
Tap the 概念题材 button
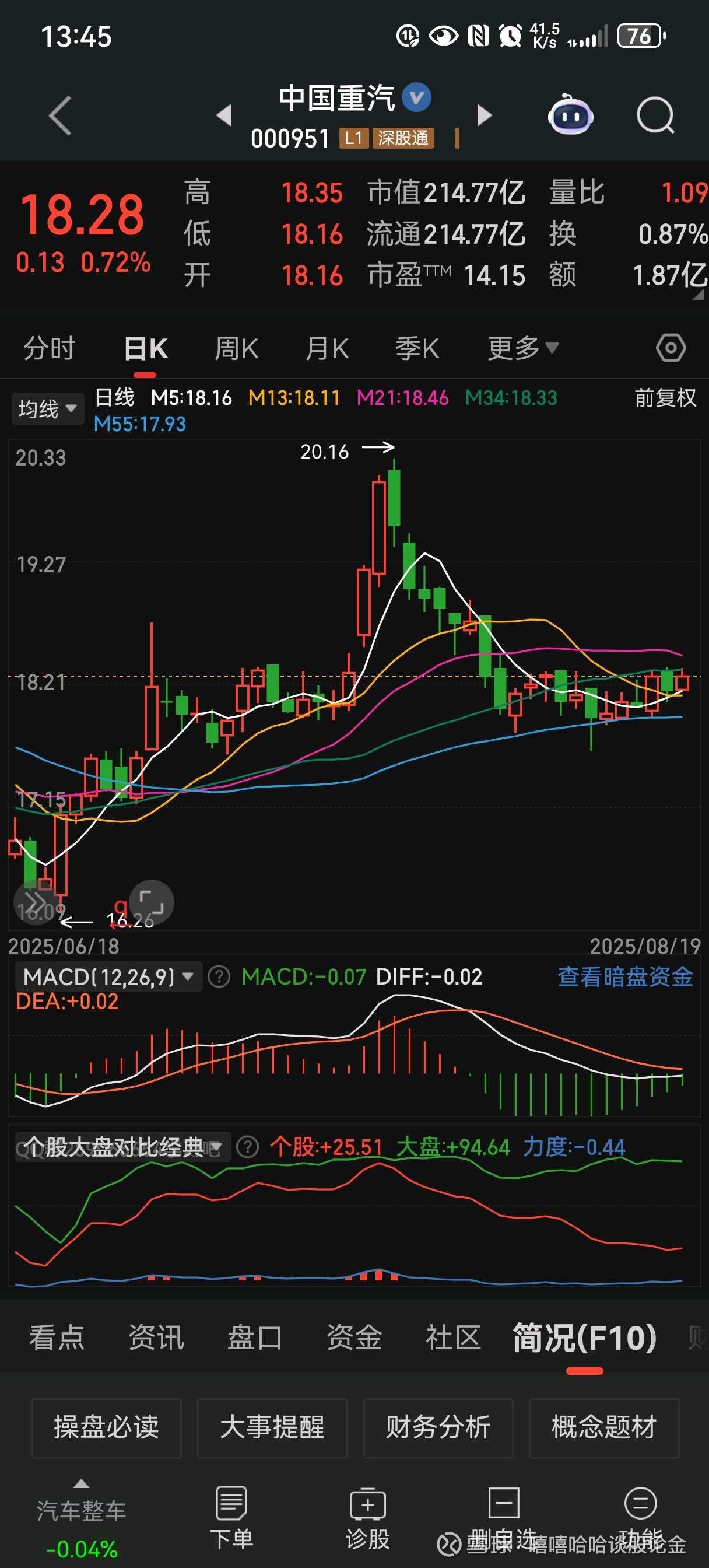click(603, 1428)
